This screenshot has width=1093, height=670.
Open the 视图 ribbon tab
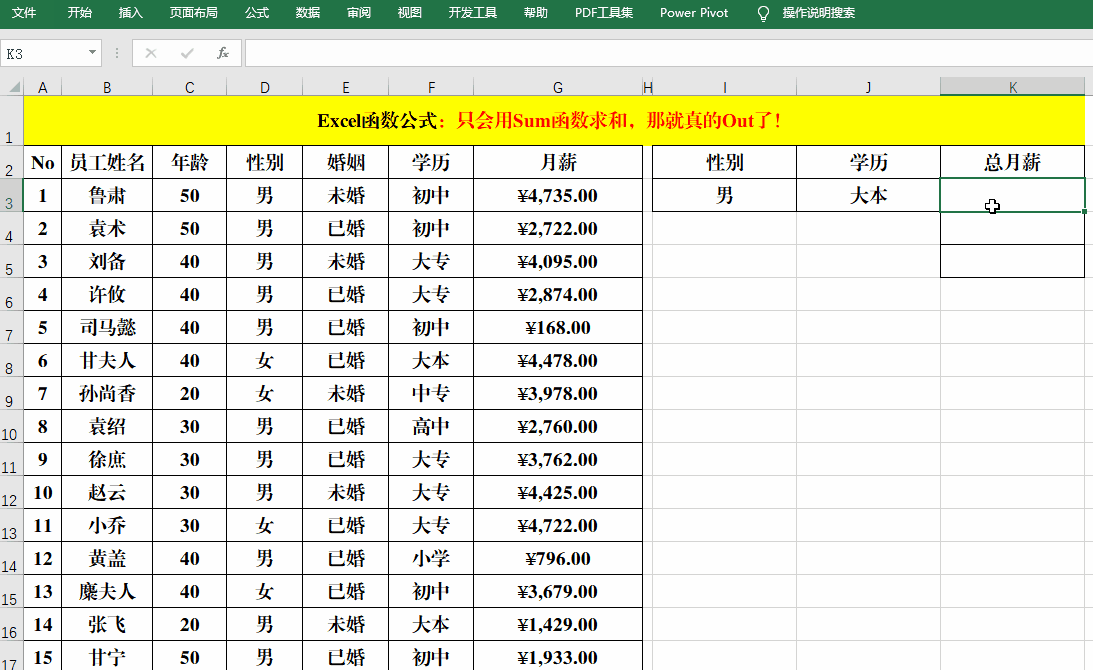409,13
